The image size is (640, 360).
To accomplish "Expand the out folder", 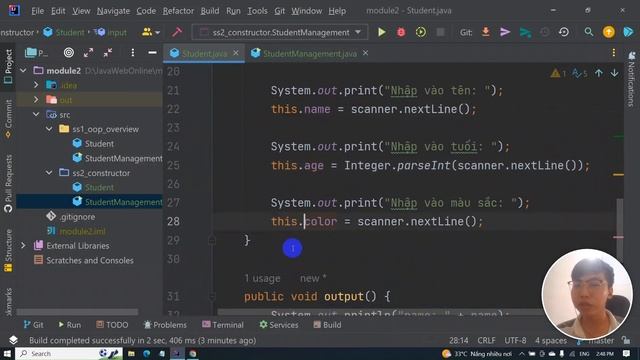I will point(36,100).
